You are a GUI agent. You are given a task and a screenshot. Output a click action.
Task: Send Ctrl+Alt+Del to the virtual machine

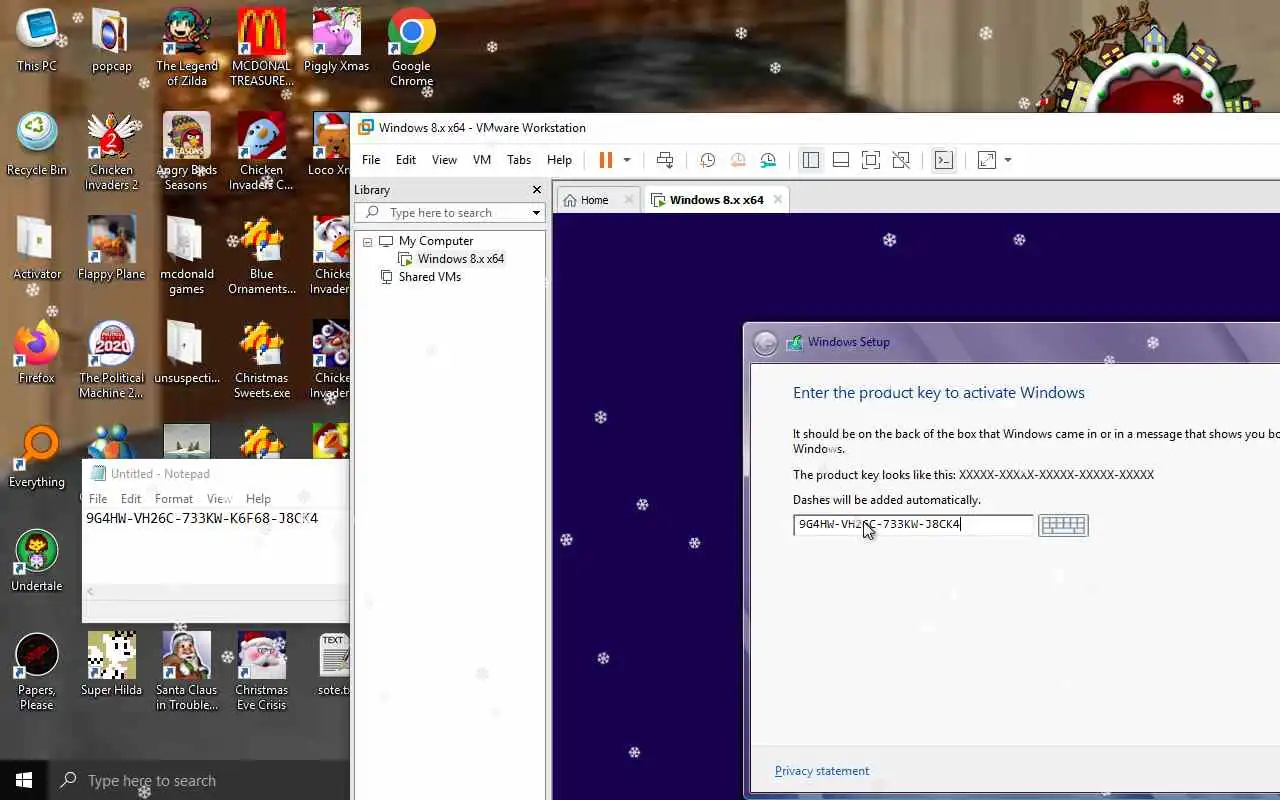pyautogui.click(x=665, y=160)
